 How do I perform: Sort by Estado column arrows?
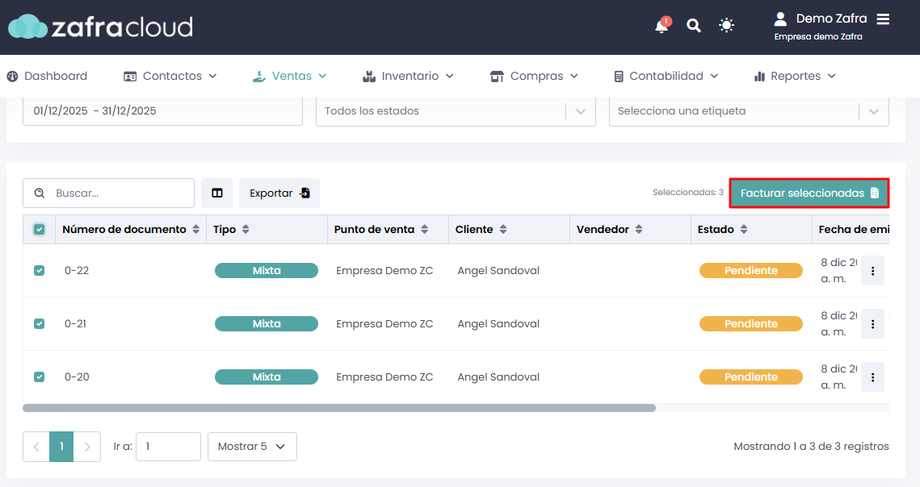[x=744, y=229]
